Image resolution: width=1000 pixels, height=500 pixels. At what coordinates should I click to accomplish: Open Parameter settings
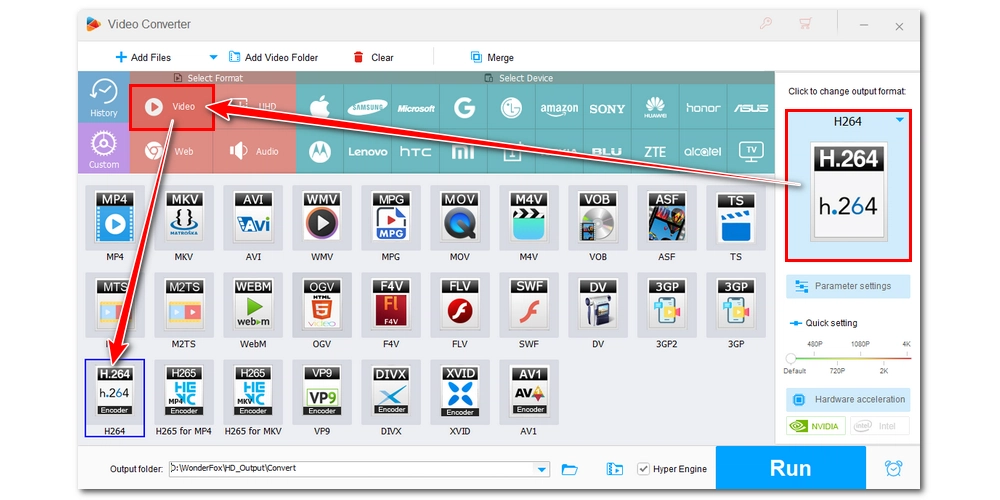(x=848, y=286)
